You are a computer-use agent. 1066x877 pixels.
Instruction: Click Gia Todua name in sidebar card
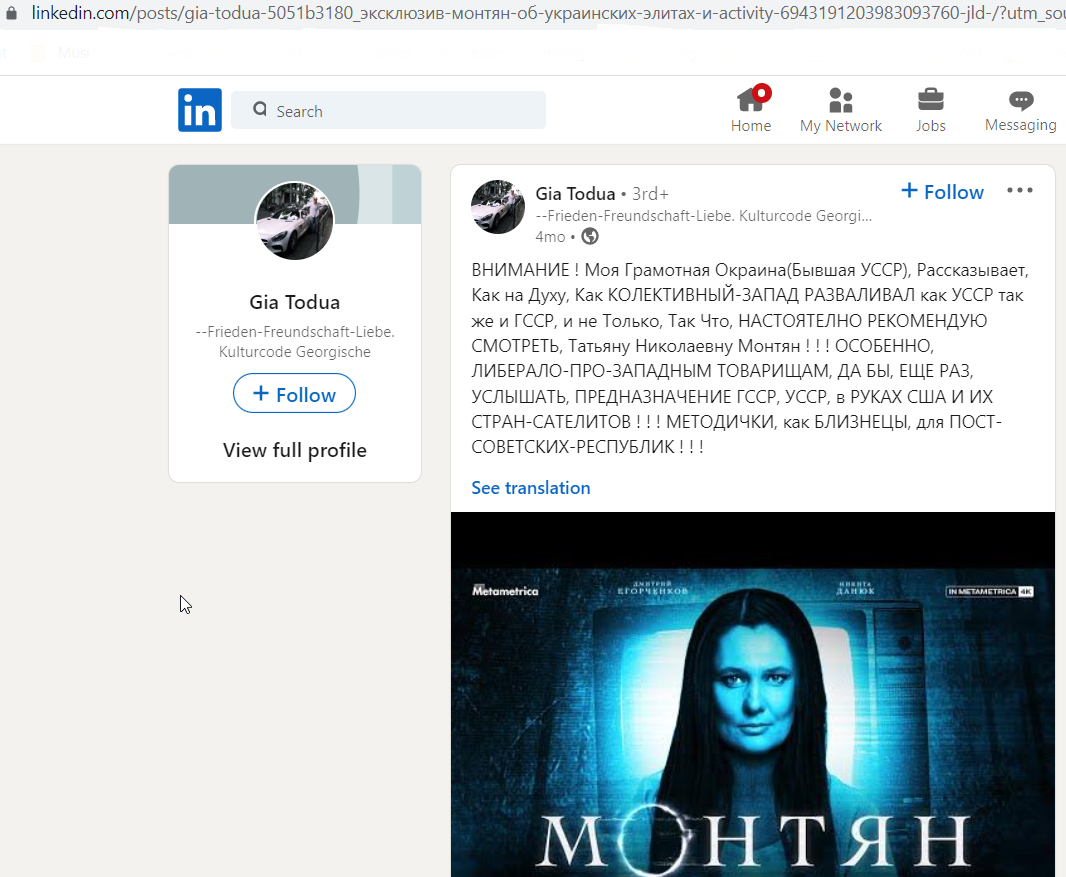pyautogui.click(x=294, y=303)
